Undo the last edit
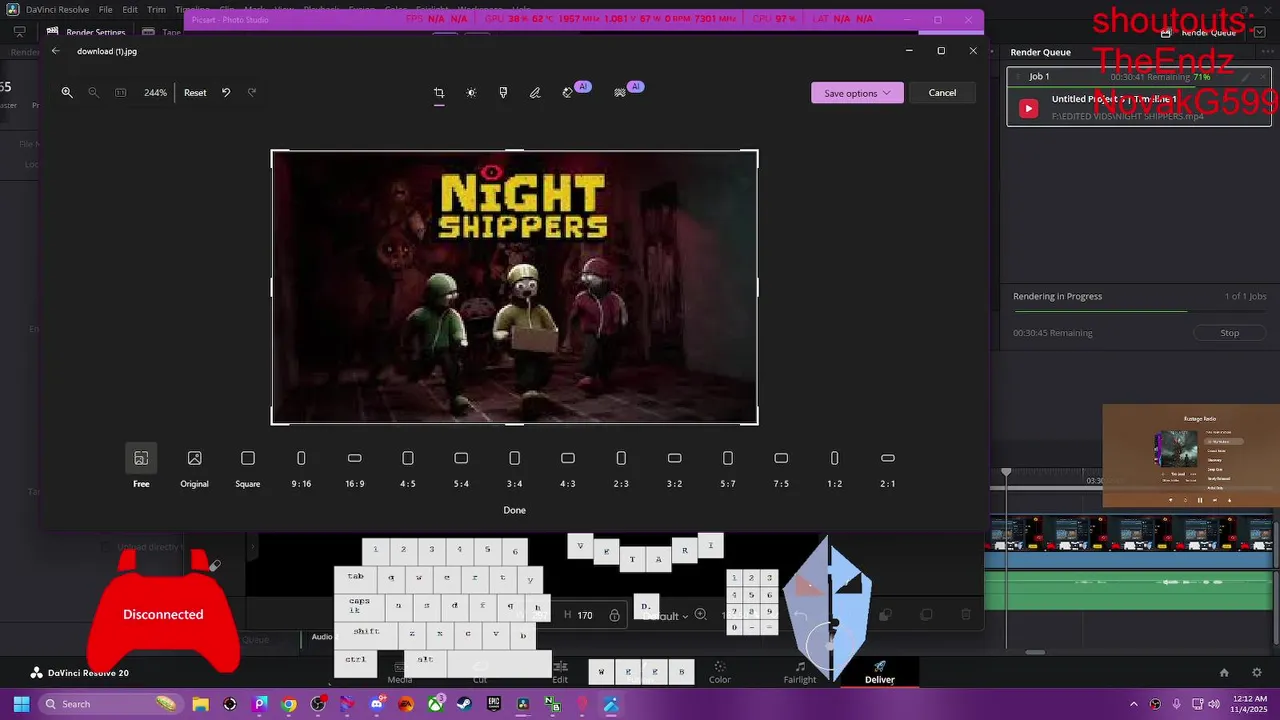 [226, 92]
